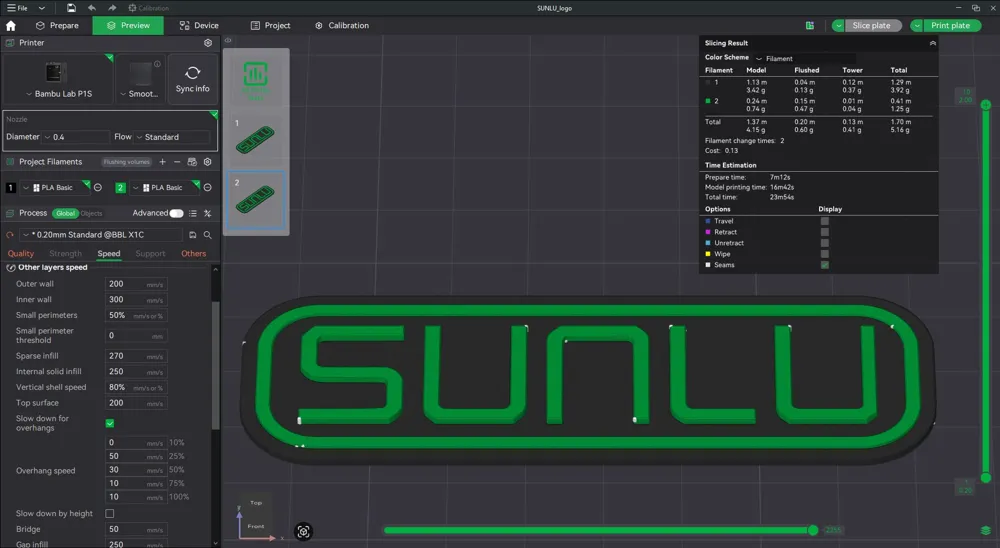The height and width of the screenshot is (548, 1000).
Task: Click the Slice plate button
Action: pos(872,26)
